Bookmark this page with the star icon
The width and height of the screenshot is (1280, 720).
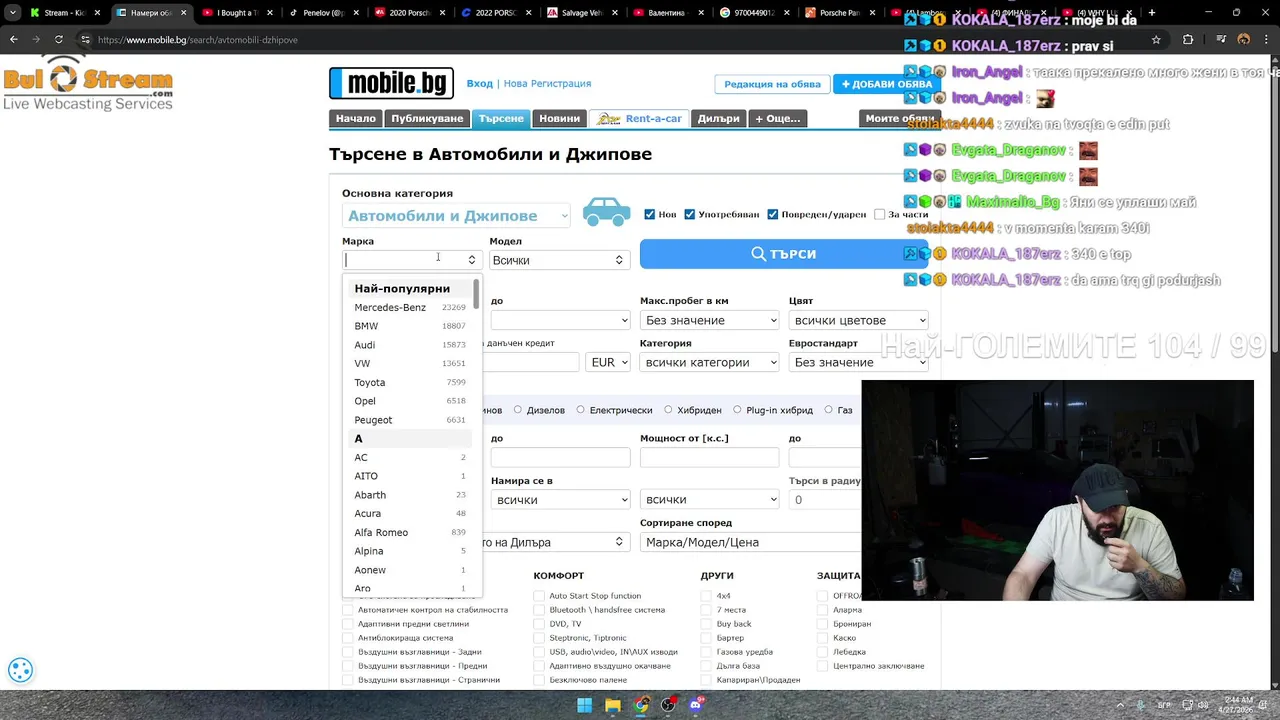[x=1156, y=40]
